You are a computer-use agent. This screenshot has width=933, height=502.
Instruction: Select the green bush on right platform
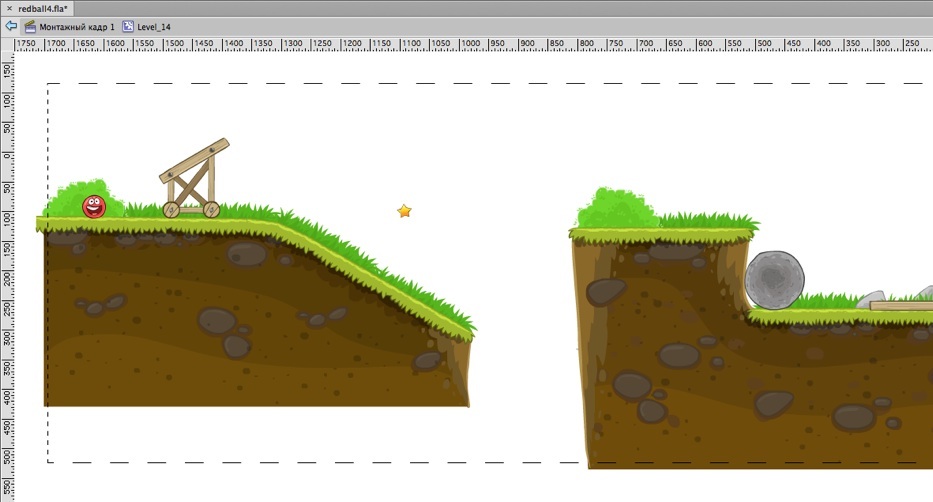[x=616, y=209]
